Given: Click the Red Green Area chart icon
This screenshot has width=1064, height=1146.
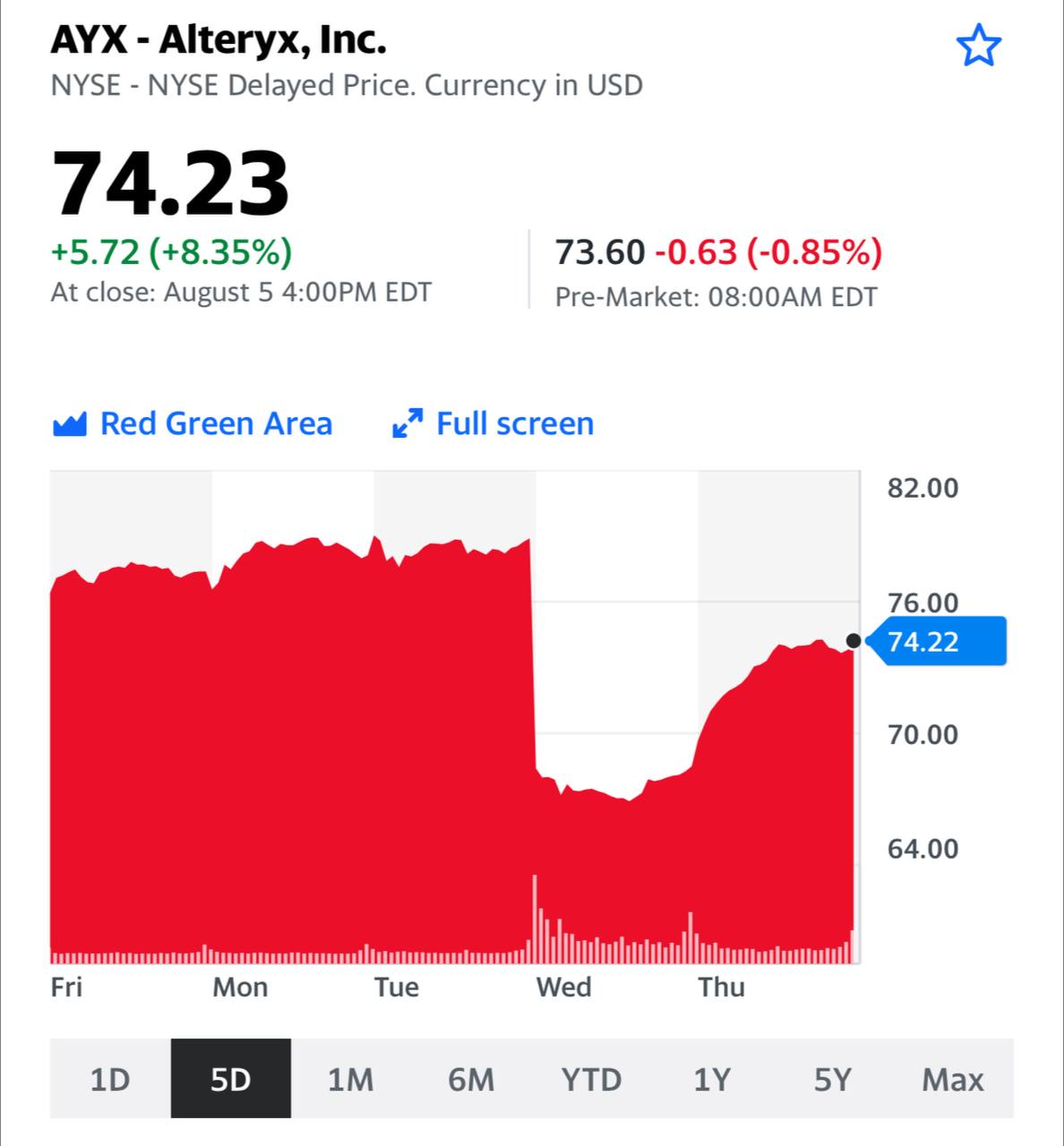Looking at the screenshot, I should [70, 423].
